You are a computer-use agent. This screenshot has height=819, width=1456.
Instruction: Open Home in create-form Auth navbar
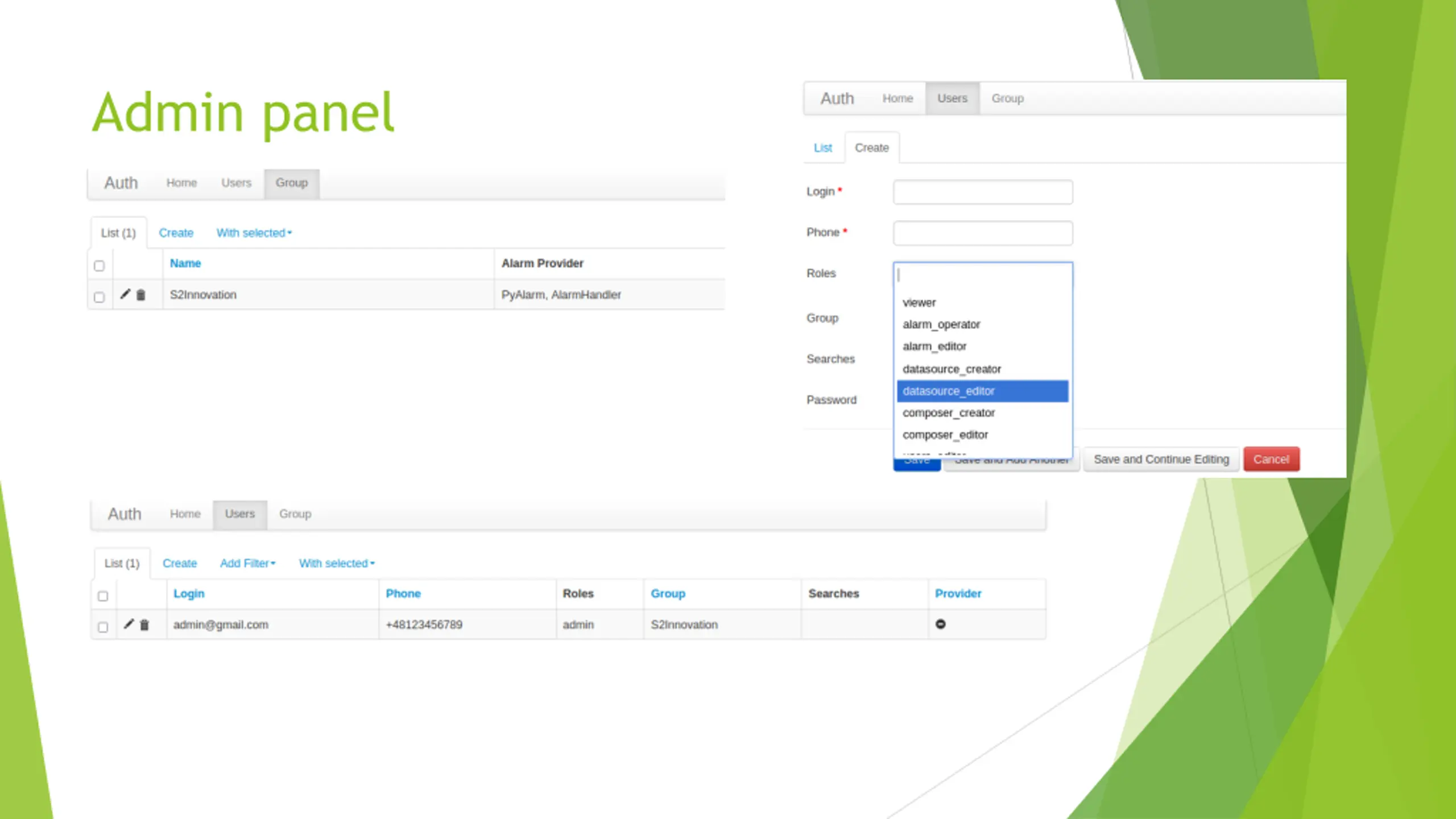click(897, 98)
